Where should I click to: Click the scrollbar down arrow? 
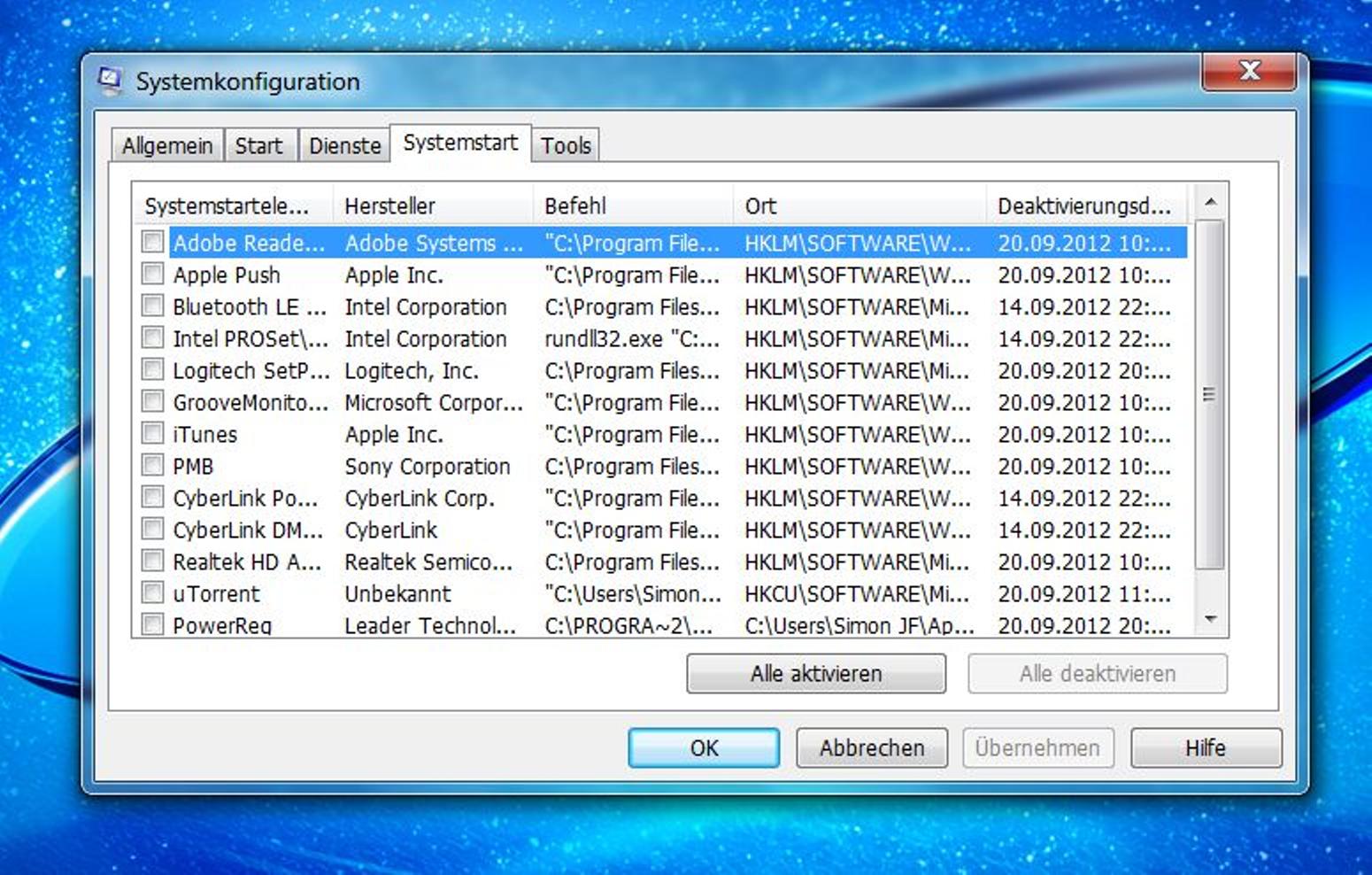(1210, 619)
